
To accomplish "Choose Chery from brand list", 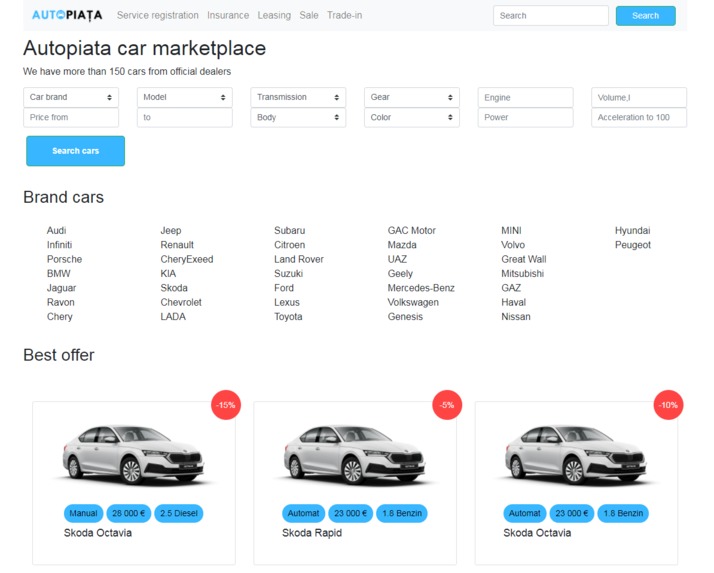I will [60, 317].
